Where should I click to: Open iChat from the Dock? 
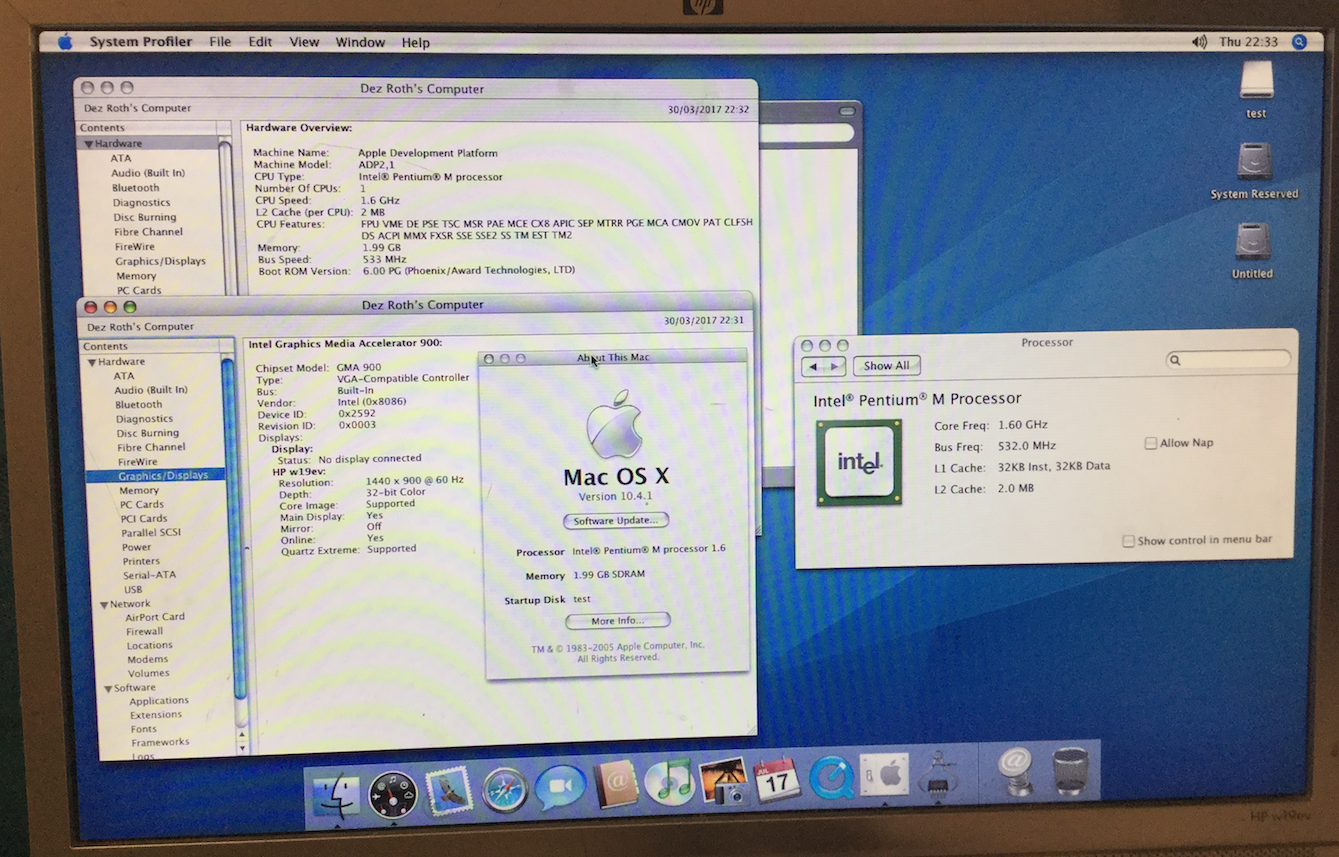click(559, 787)
